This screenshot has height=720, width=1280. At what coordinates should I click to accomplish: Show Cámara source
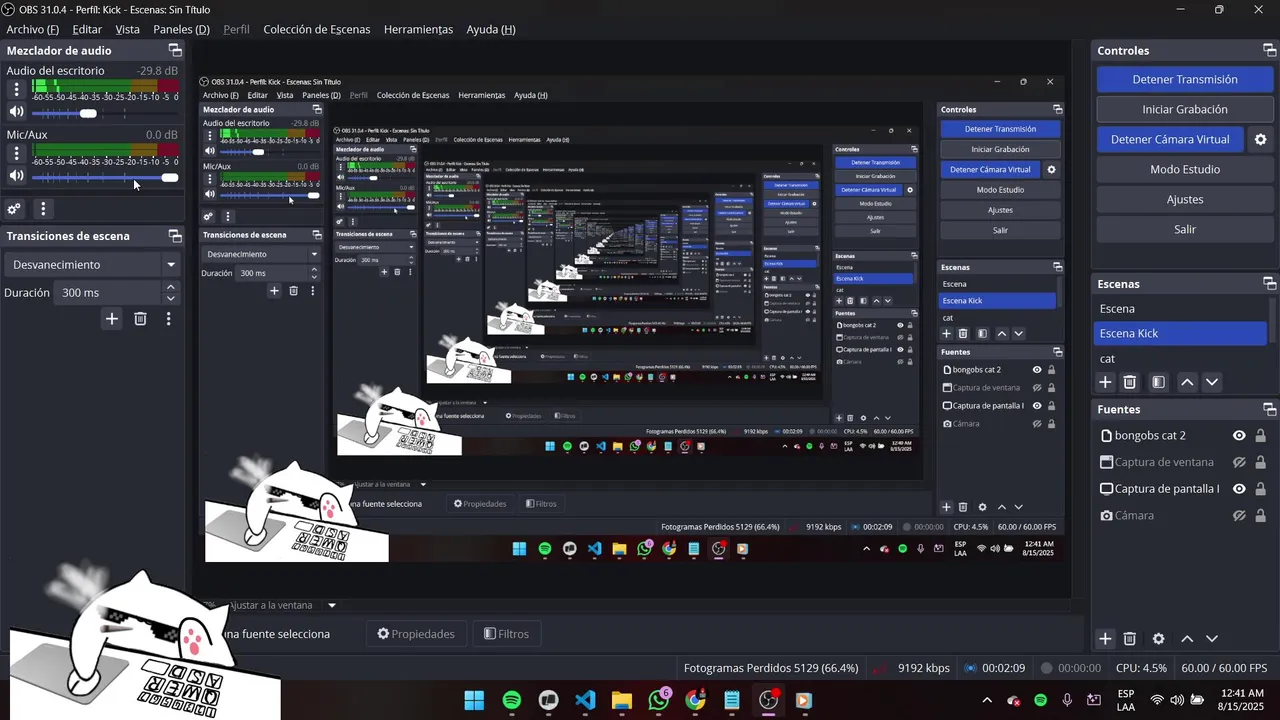1239,515
